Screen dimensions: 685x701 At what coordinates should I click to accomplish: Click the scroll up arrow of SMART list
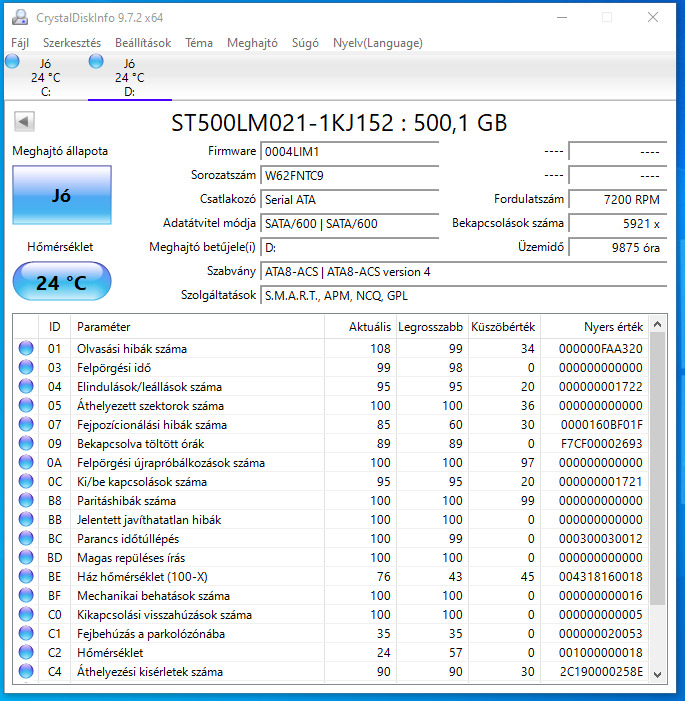[657, 324]
